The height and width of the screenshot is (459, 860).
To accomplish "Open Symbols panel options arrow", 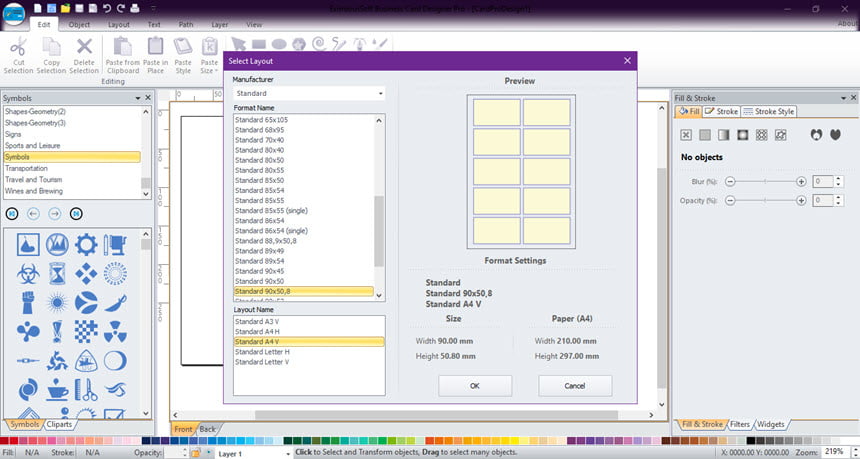I will pos(138,98).
